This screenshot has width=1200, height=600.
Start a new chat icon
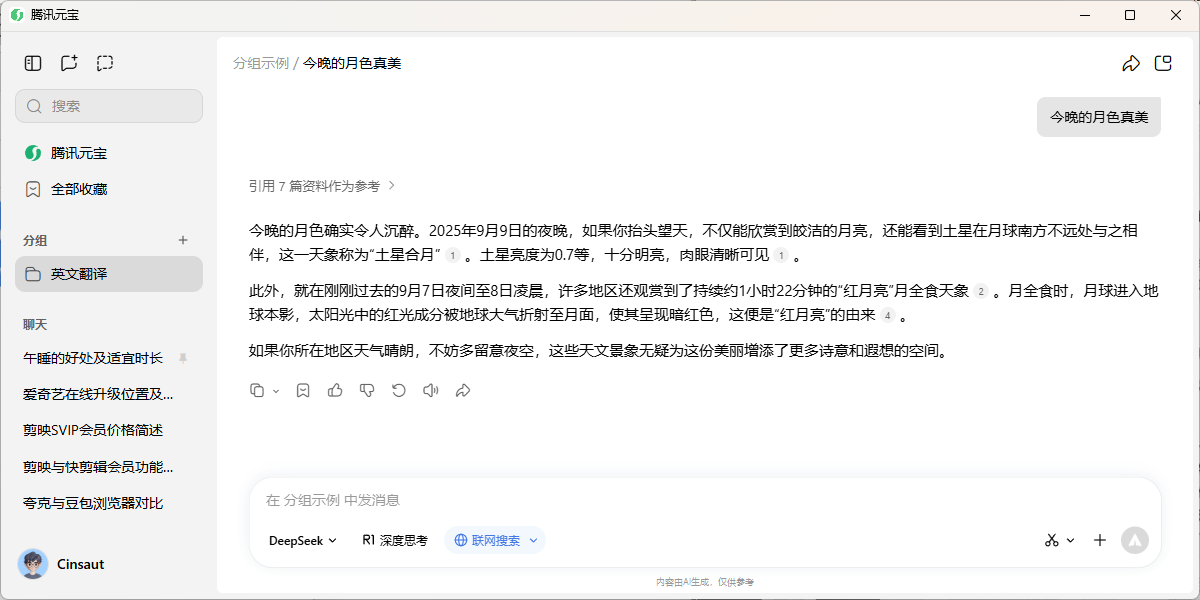[69, 63]
